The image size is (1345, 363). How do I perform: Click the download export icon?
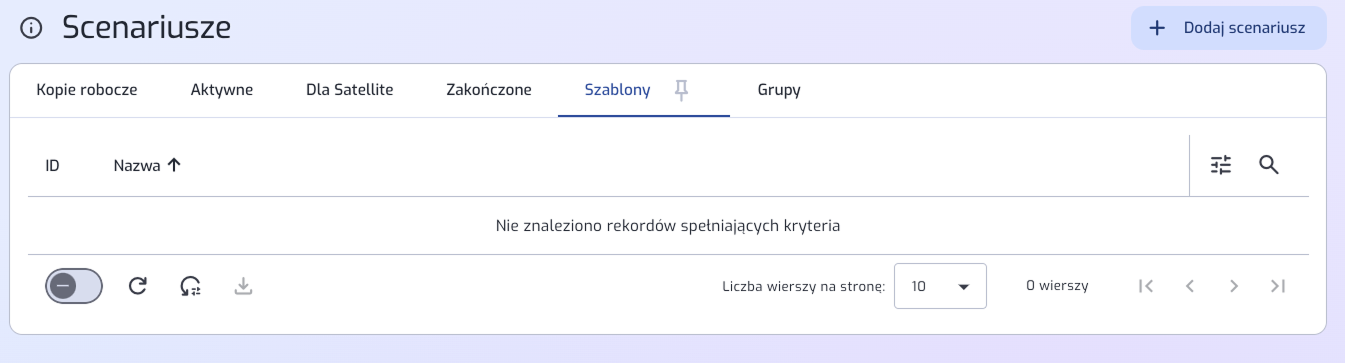(x=243, y=286)
